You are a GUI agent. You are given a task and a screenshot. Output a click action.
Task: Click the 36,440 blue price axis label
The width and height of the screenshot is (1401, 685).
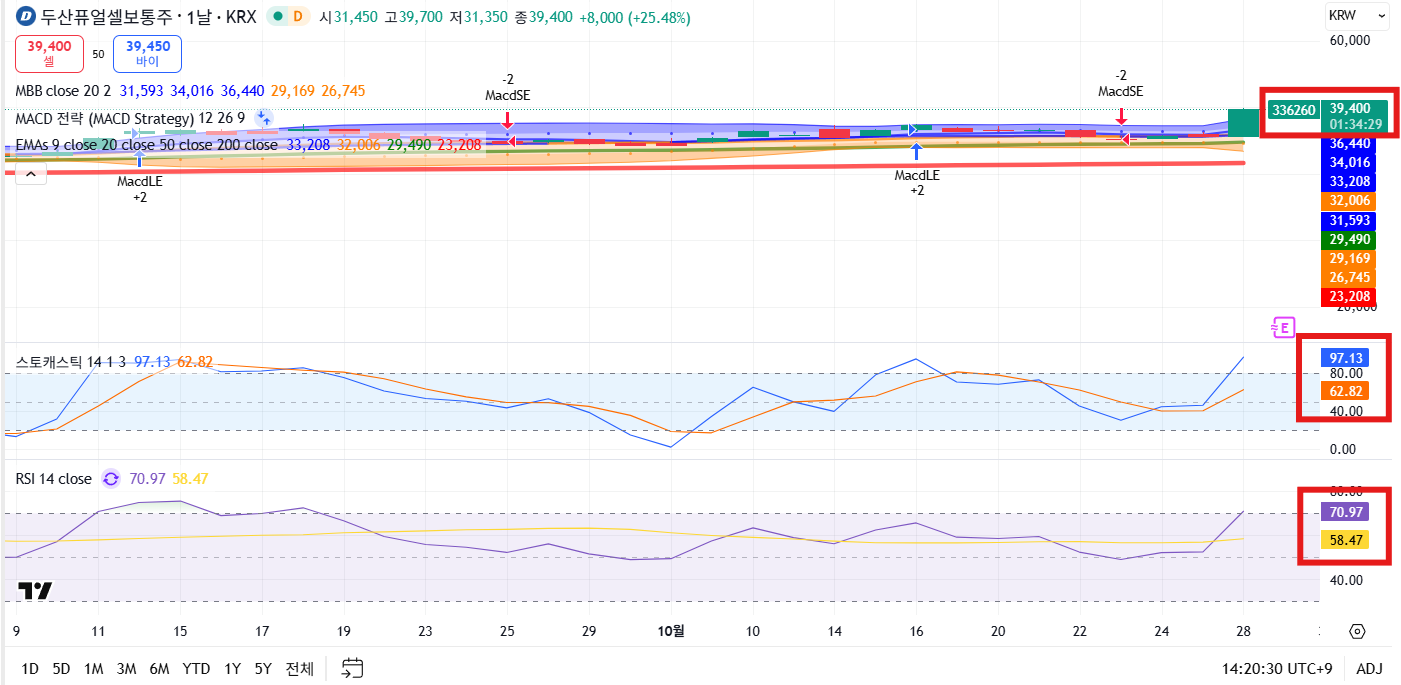pos(1350,144)
